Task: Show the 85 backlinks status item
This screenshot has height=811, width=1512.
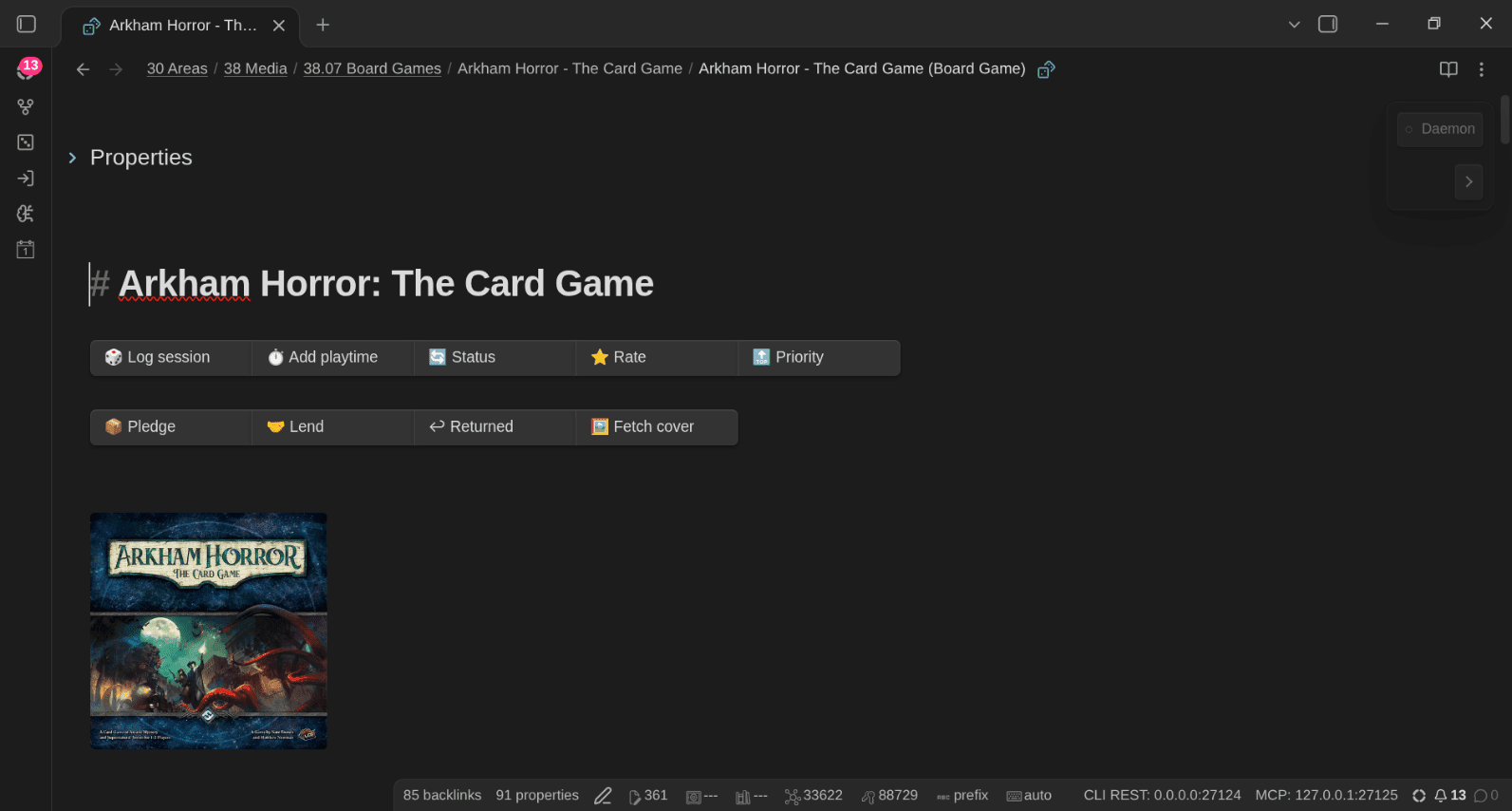Action: (x=442, y=796)
